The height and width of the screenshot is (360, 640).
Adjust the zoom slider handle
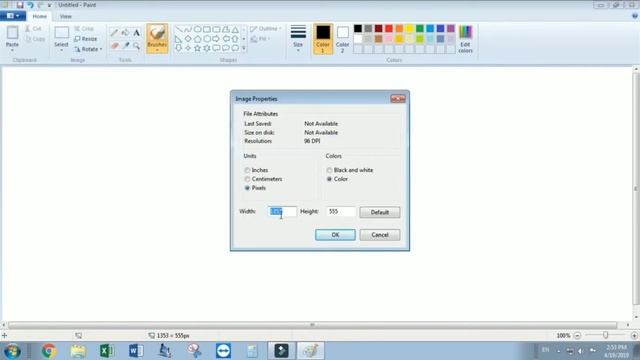(605, 335)
